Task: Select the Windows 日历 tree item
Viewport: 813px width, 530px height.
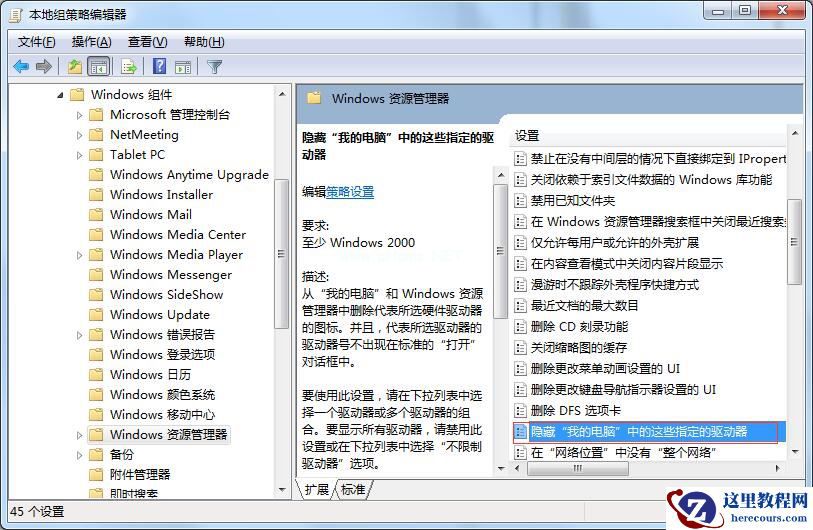Action: (150, 374)
